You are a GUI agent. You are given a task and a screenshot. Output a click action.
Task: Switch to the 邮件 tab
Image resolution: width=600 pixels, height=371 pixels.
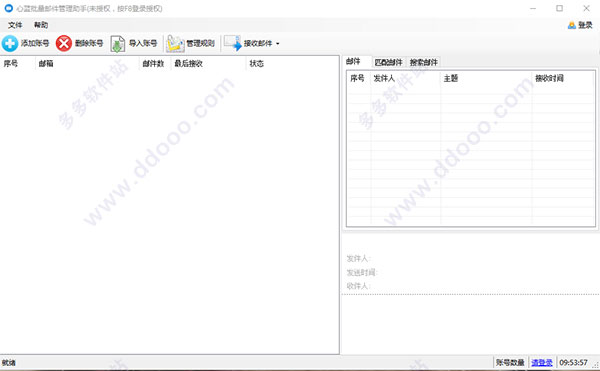353,61
